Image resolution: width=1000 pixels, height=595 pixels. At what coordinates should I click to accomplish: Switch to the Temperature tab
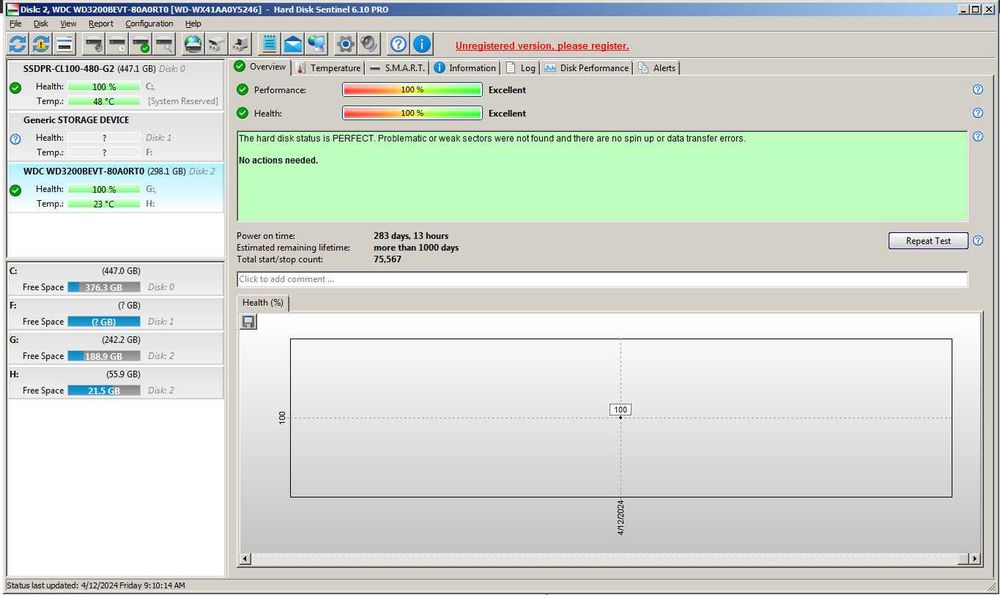(x=328, y=68)
